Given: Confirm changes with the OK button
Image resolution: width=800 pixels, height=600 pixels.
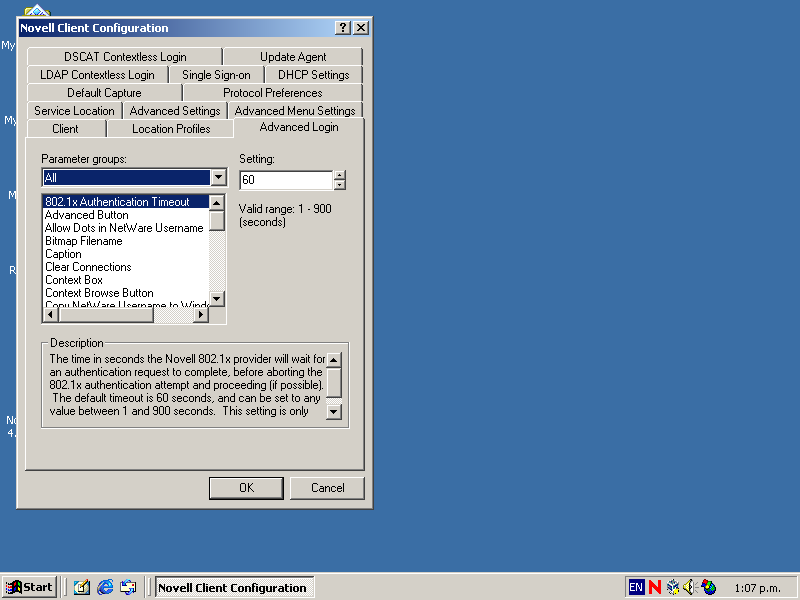Looking at the screenshot, I should tap(246, 488).
